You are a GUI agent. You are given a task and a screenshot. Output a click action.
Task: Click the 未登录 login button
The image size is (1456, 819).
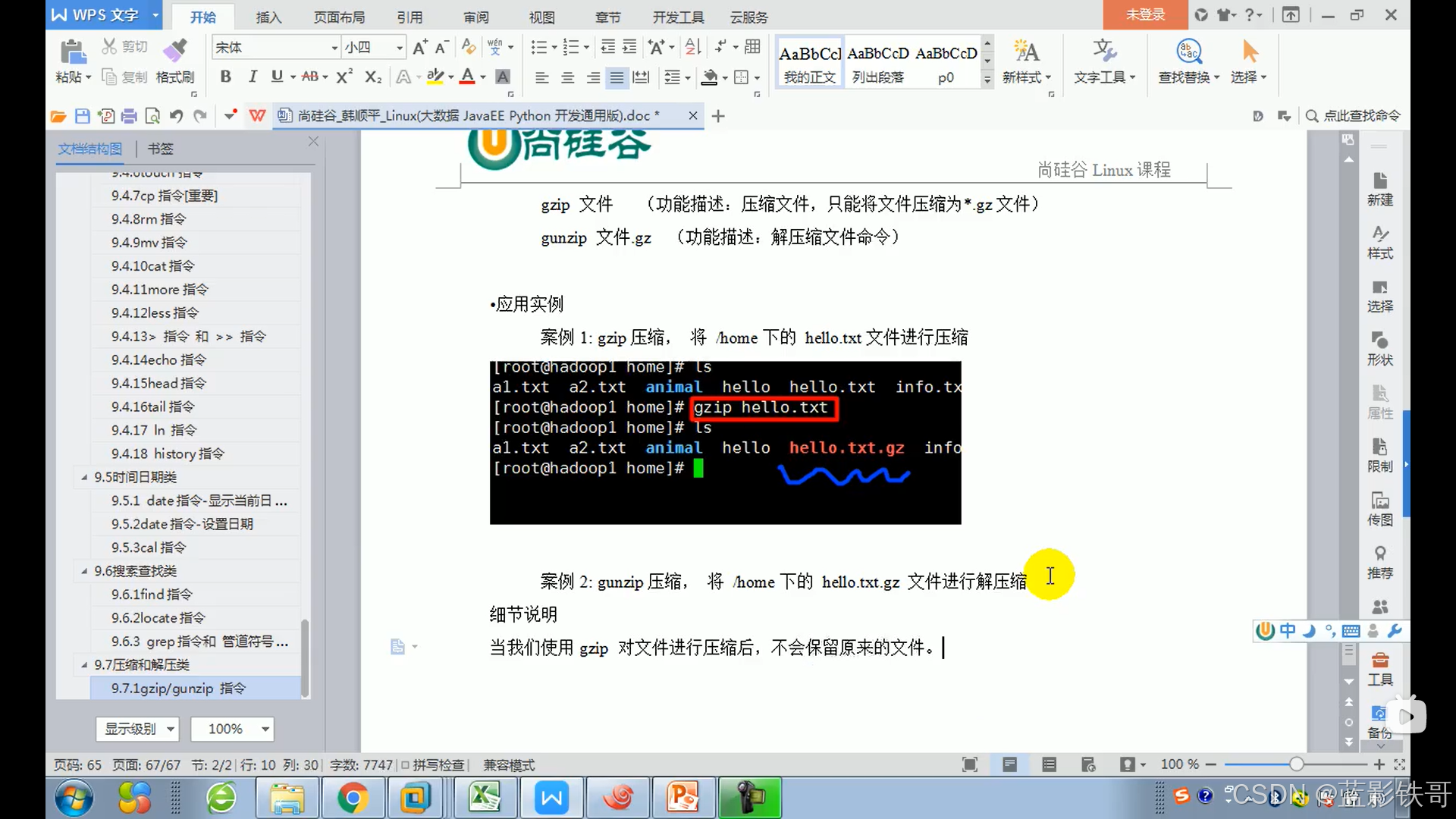1144,14
